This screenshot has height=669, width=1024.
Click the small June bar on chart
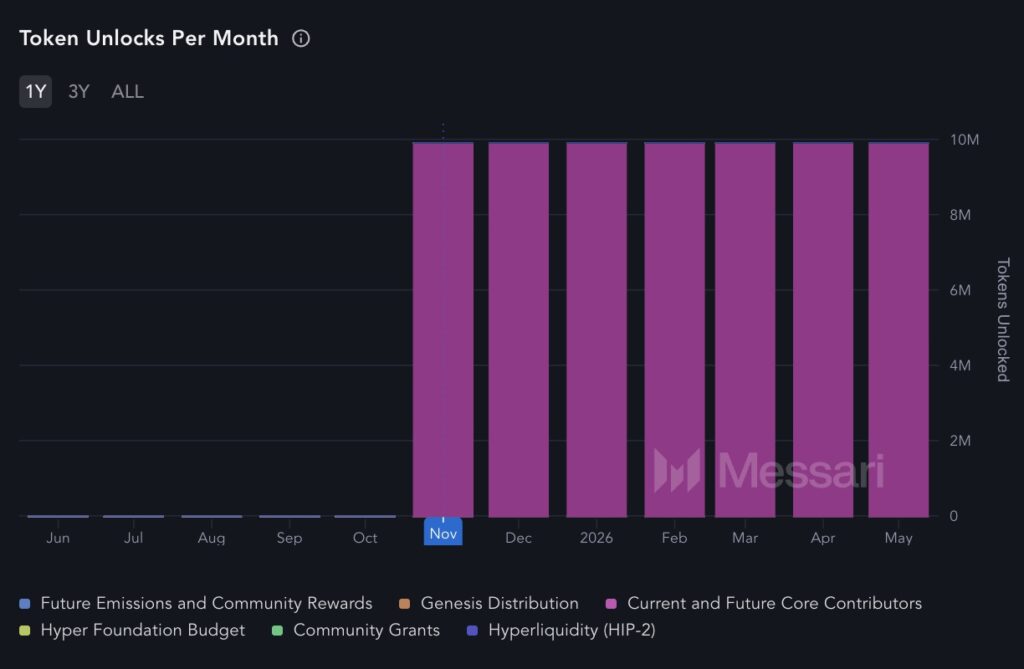(x=58, y=516)
